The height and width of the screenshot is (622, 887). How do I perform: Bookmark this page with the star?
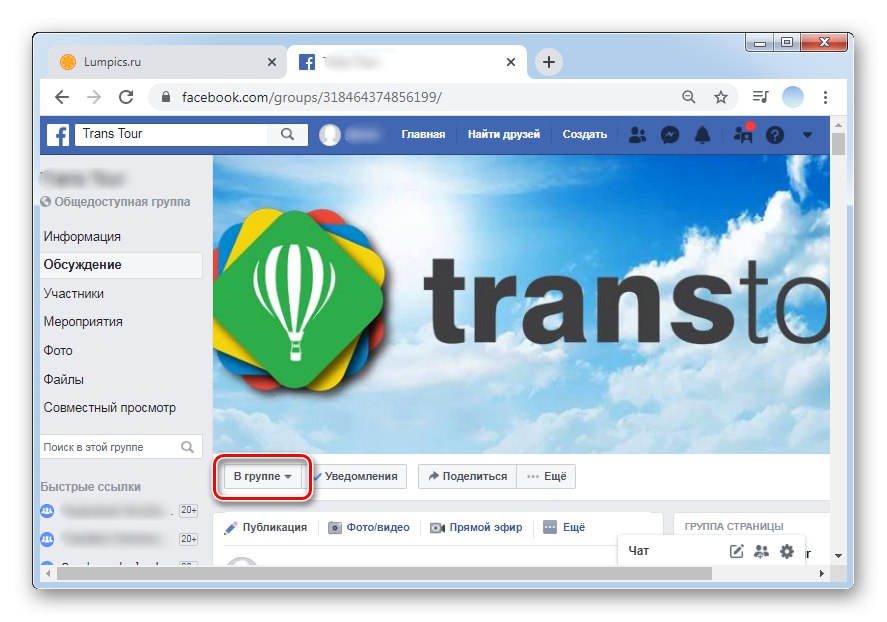[720, 97]
